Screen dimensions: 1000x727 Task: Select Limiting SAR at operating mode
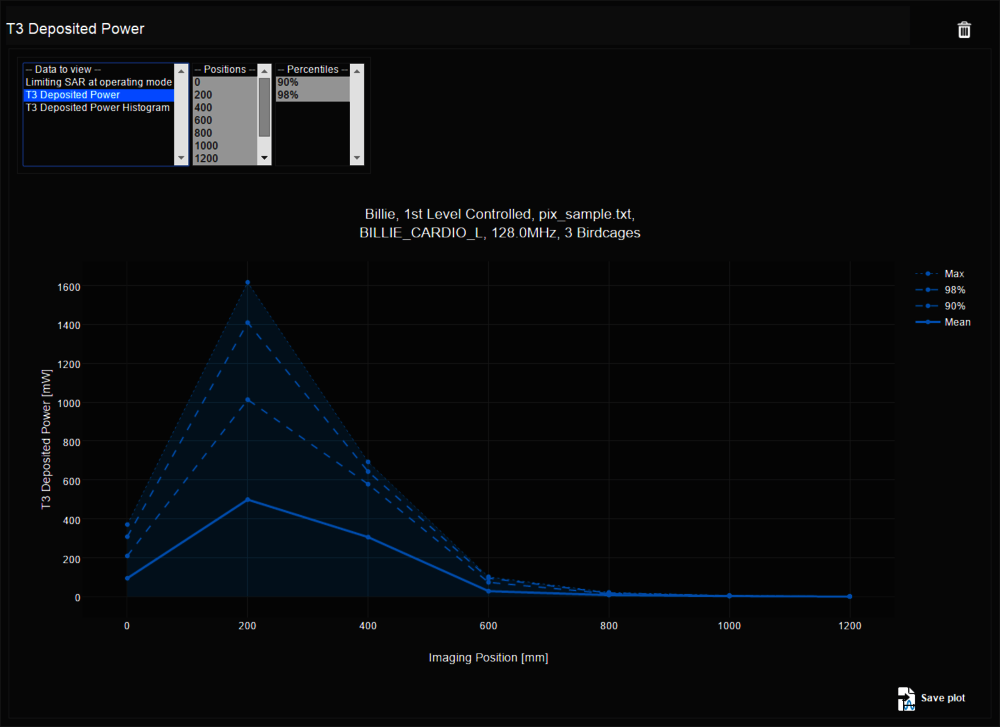[97, 82]
